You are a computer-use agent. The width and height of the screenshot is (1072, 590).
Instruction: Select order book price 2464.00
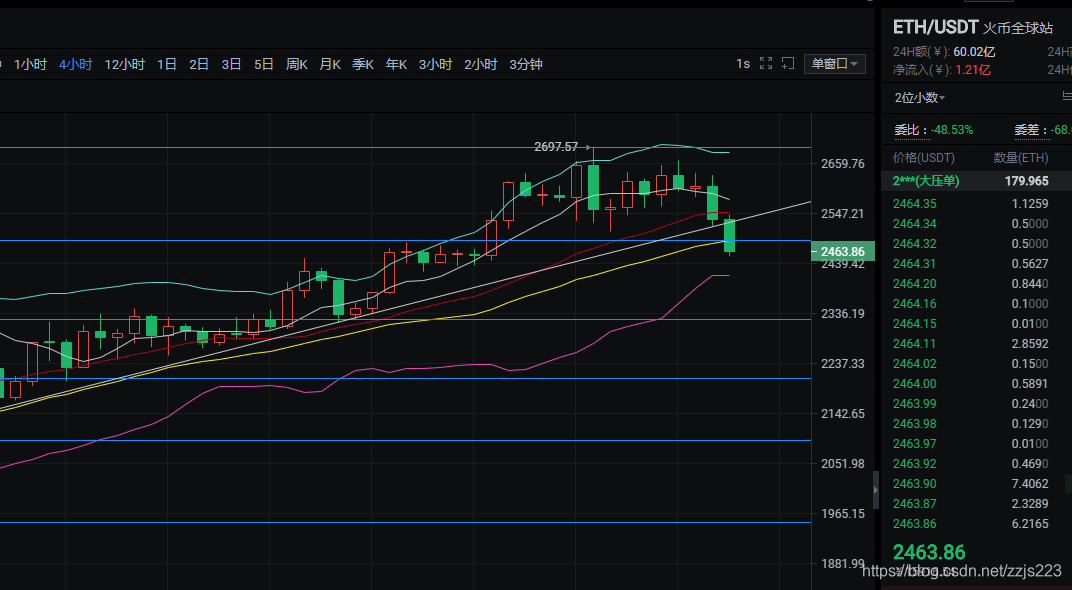915,384
